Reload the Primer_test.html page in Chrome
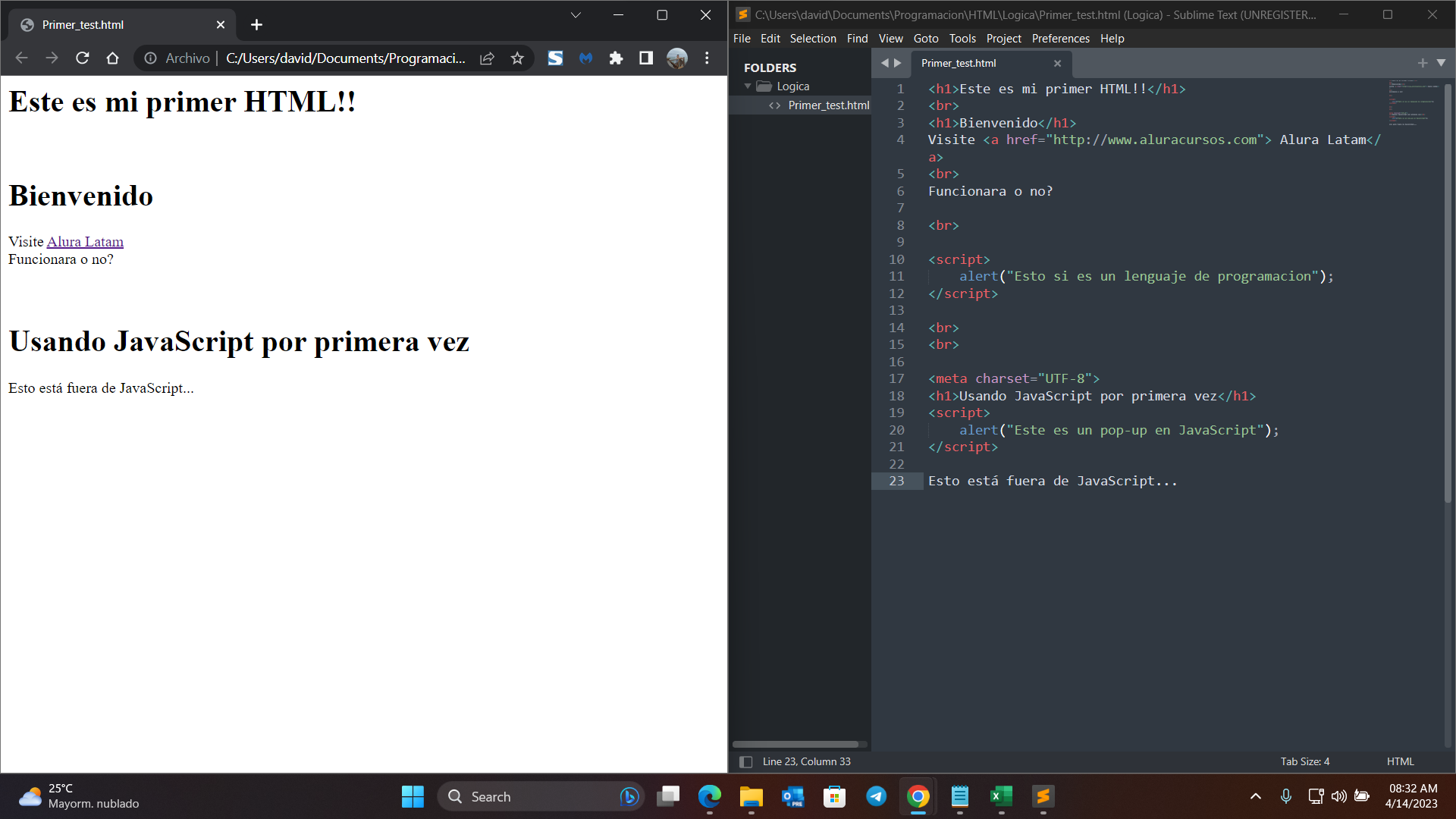The height and width of the screenshot is (819, 1456). [x=83, y=58]
